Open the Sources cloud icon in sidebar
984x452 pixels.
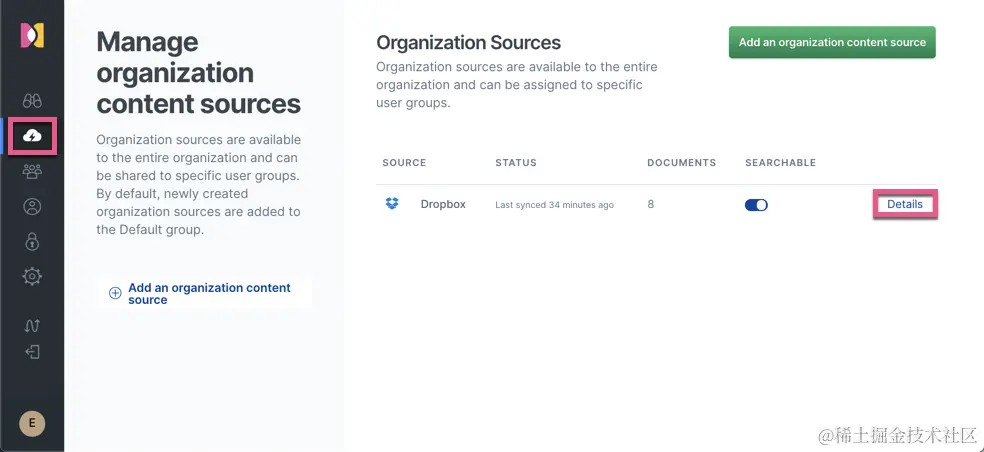pyautogui.click(x=32, y=135)
